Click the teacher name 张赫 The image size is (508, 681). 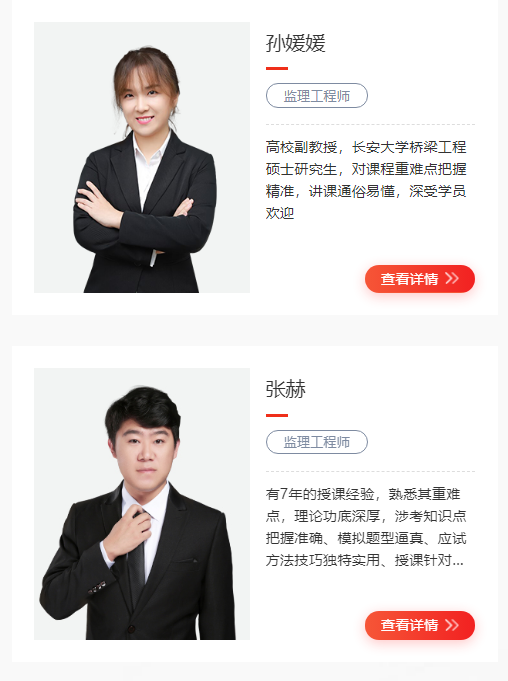[286, 389]
